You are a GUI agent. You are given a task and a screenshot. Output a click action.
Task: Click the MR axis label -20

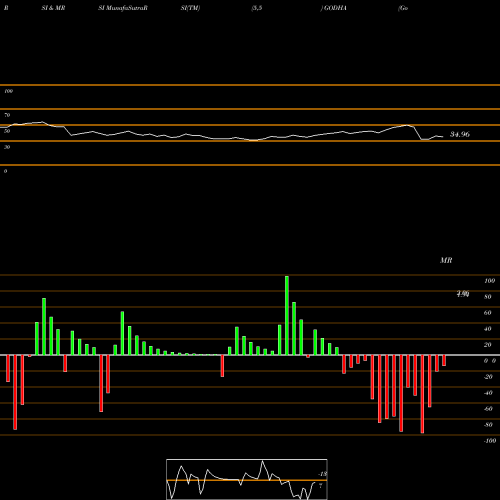pos(488,377)
